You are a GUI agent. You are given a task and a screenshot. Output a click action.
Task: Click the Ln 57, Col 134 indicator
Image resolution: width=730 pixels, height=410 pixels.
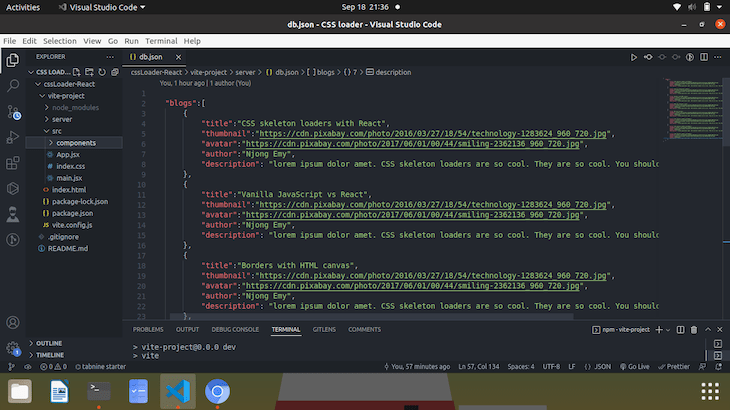(479, 367)
